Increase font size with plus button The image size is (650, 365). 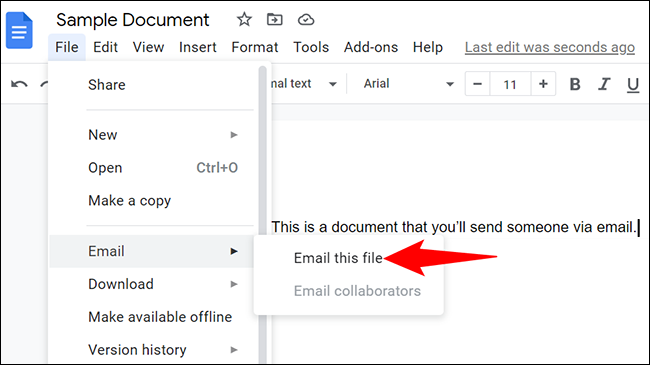pos(543,84)
